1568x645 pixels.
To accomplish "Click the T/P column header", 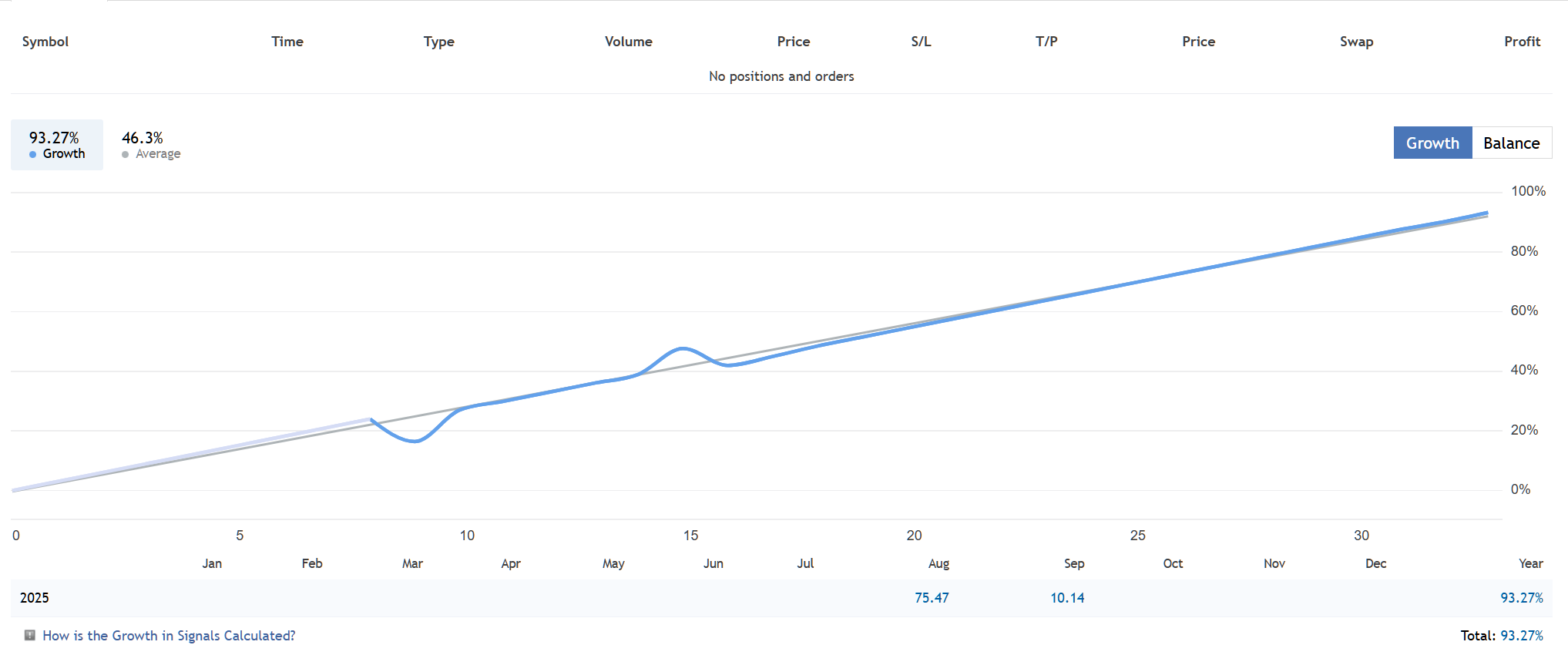I will [x=1046, y=42].
